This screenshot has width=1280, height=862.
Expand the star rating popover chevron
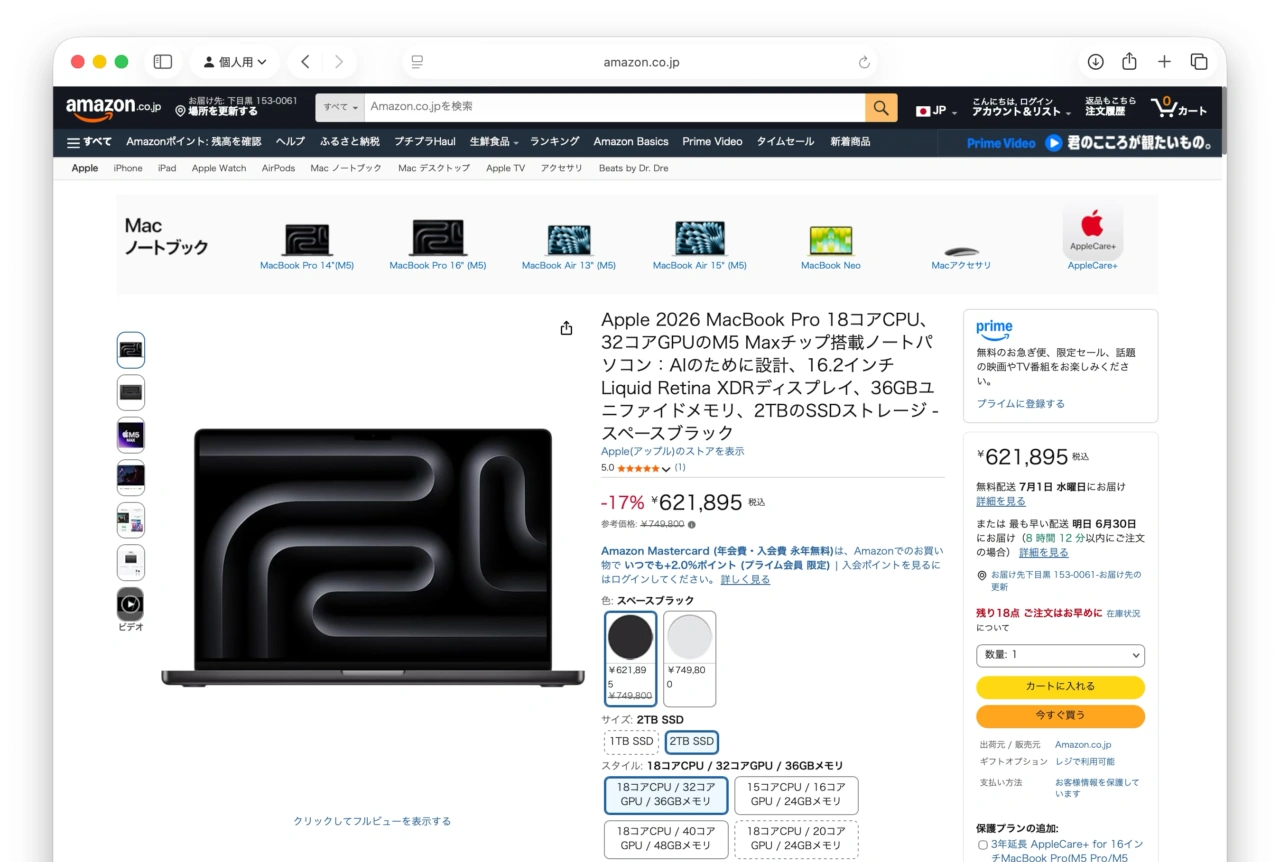[666, 469]
